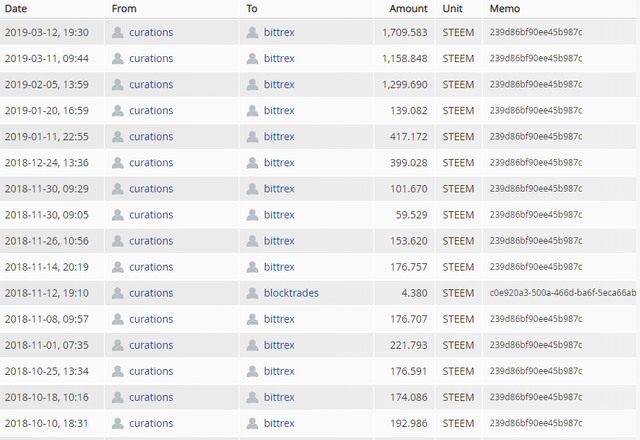Click the Unit column header
This screenshot has height=440, width=640.
pyautogui.click(x=453, y=9)
